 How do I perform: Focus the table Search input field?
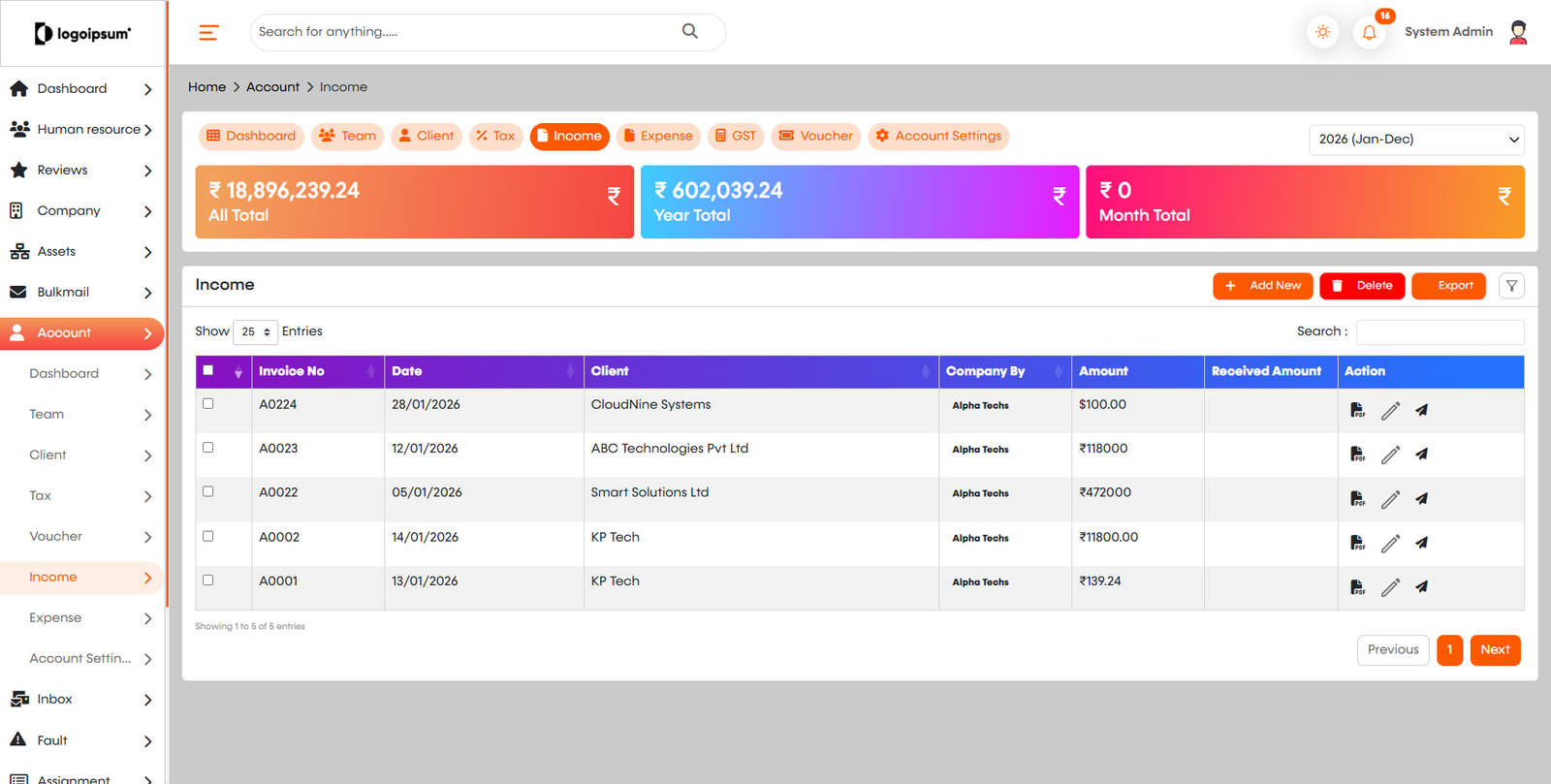[x=1440, y=332]
